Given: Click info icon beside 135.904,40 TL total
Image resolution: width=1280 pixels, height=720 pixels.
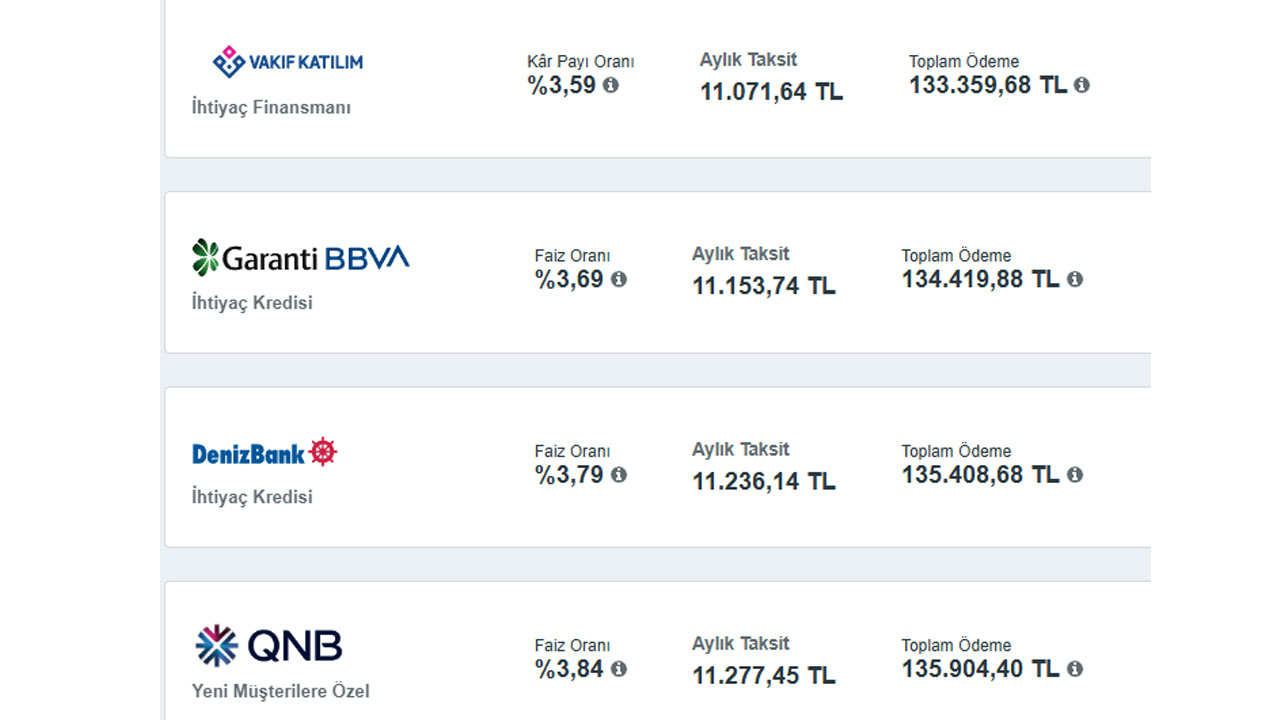Looking at the screenshot, I should 1074,668.
